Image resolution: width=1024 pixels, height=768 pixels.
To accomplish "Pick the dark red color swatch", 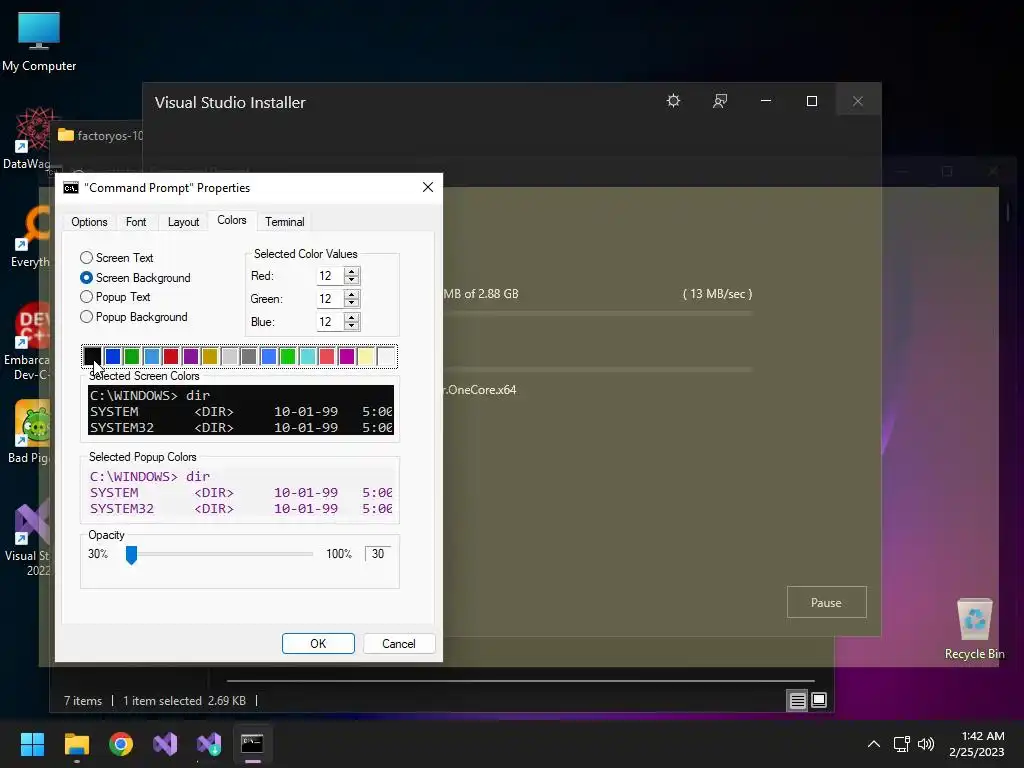I will (171, 356).
